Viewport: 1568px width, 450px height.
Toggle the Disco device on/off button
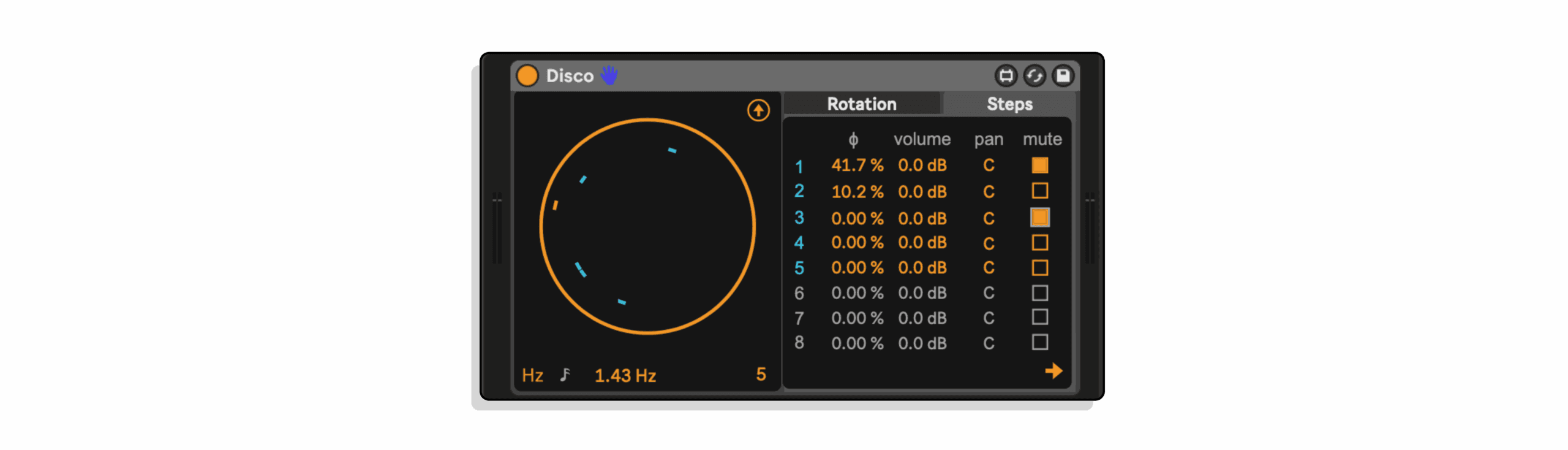click(527, 75)
